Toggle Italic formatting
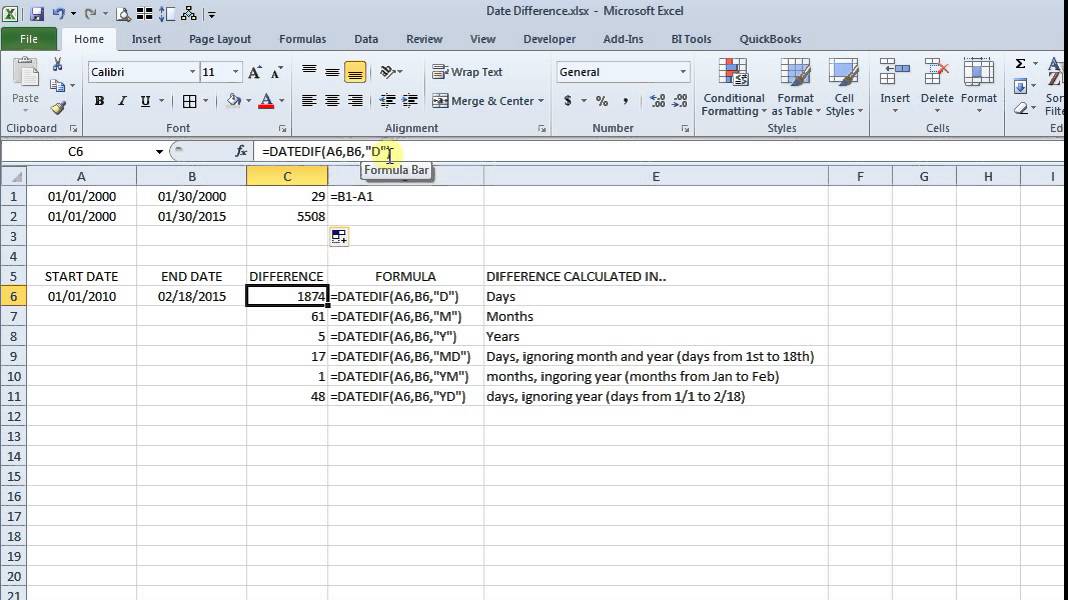Image resolution: width=1068 pixels, height=600 pixels. pyautogui.click(x=123, y=101)
